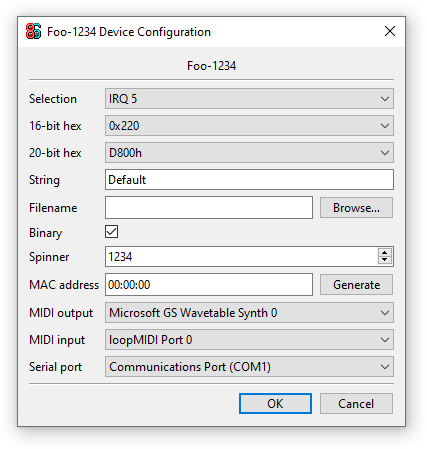Uncheck the Binary checkbox
Image resolution: width=427 pixels, height=449 pixels.
[x=111, y=232]
